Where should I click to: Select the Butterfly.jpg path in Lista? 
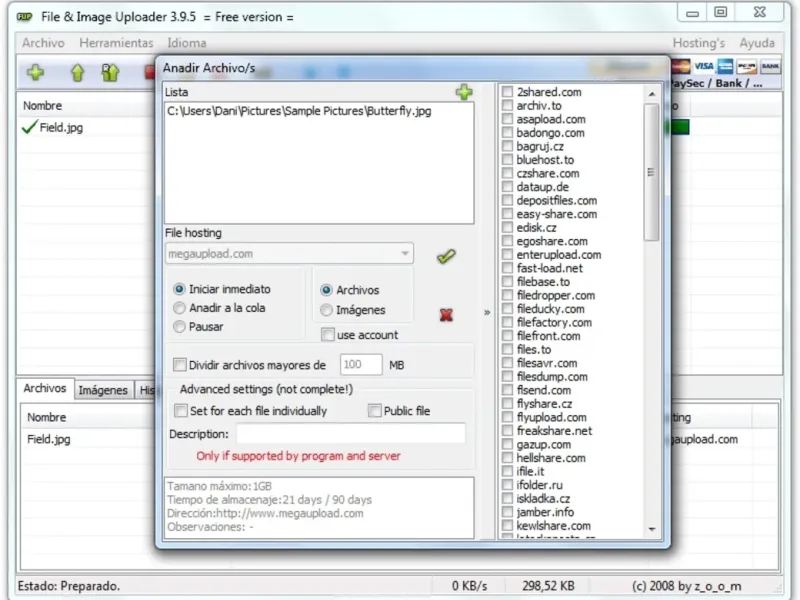299,111
